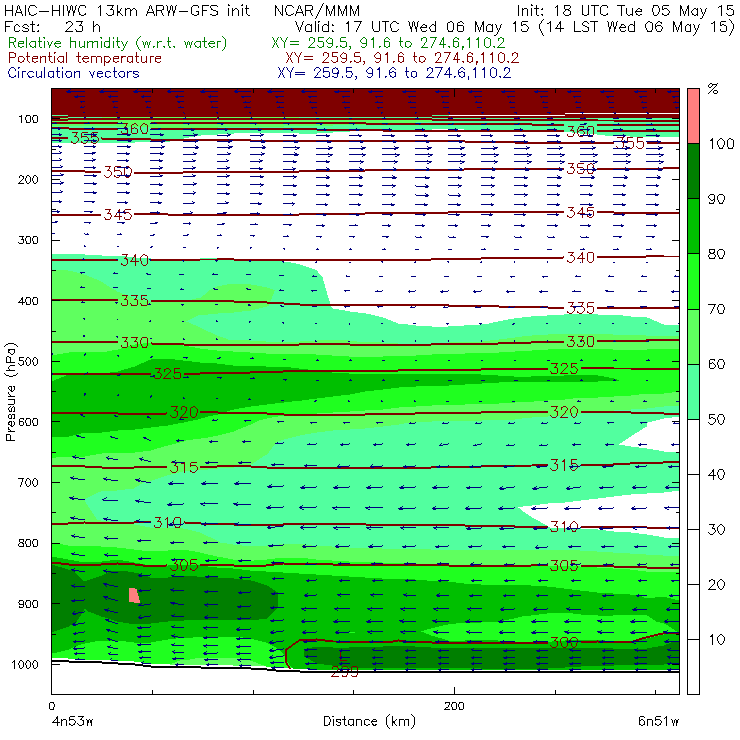
Task: Click the '1000' pressure axis label
Action: click(25, 664)
